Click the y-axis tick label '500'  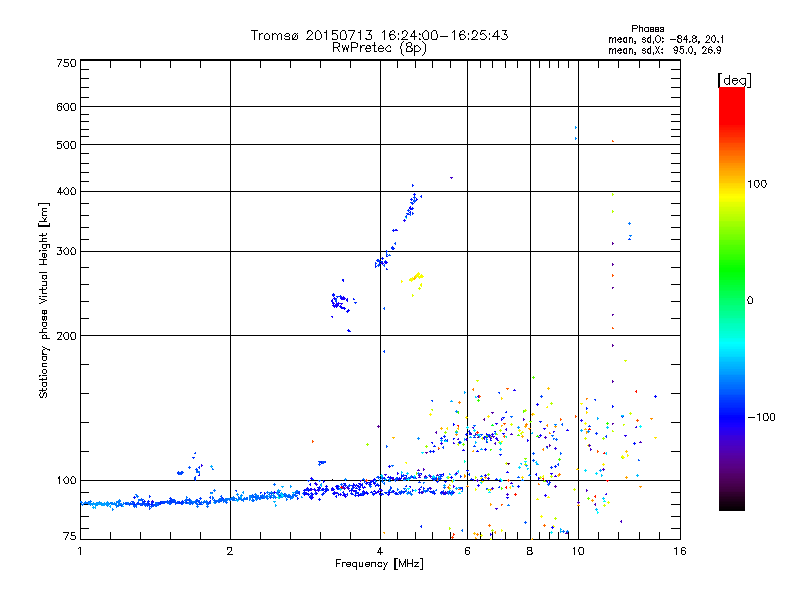coord(66,145)
